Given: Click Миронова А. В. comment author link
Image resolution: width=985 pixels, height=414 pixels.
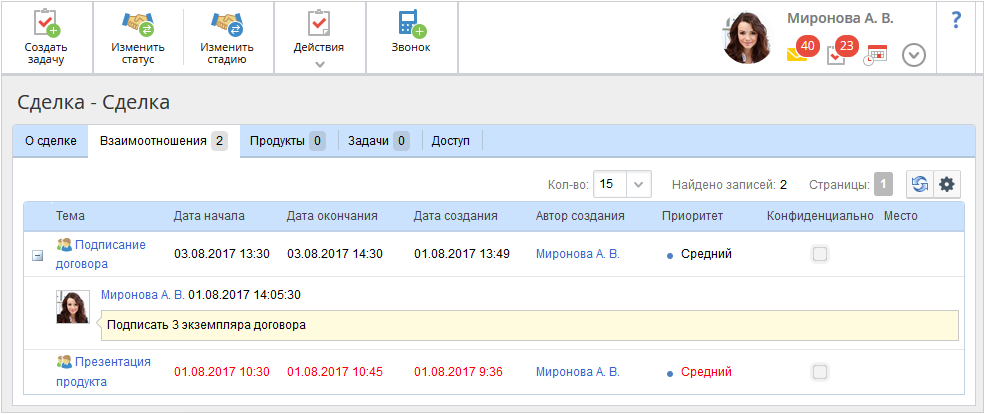Looking at the screenshot, I should click(143, 295).
